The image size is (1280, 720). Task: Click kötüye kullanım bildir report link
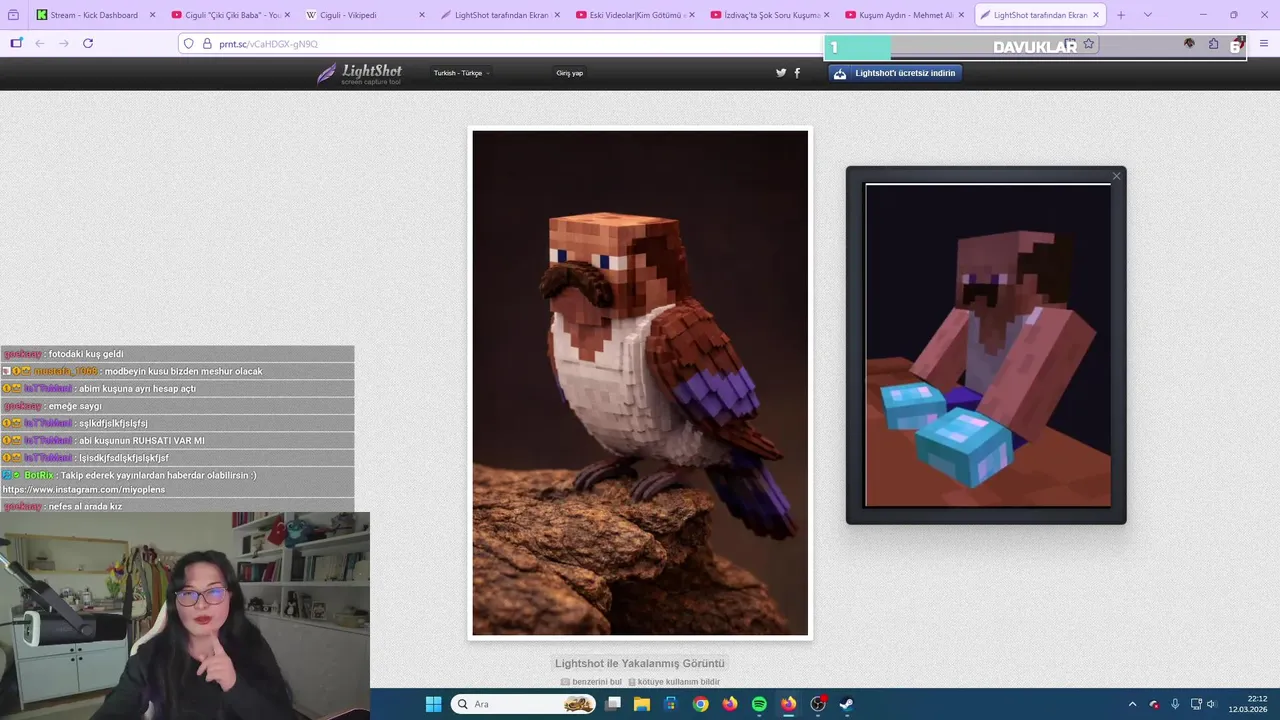674,682
